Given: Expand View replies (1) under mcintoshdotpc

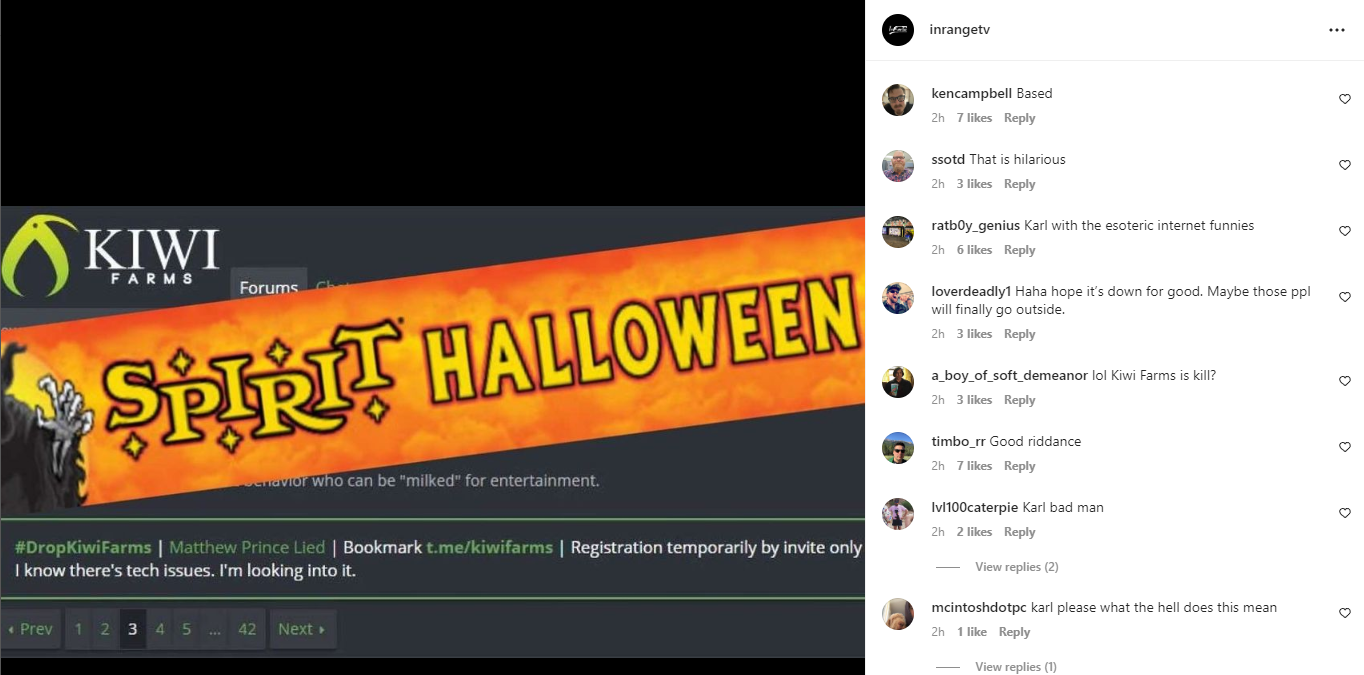Looking at the screenshot, I should (1015, 667).
